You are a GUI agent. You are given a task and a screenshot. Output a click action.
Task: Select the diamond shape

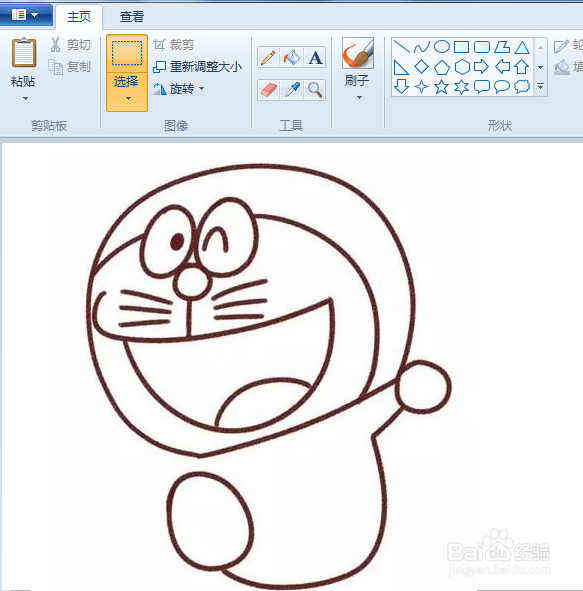[x=422, y=67]
